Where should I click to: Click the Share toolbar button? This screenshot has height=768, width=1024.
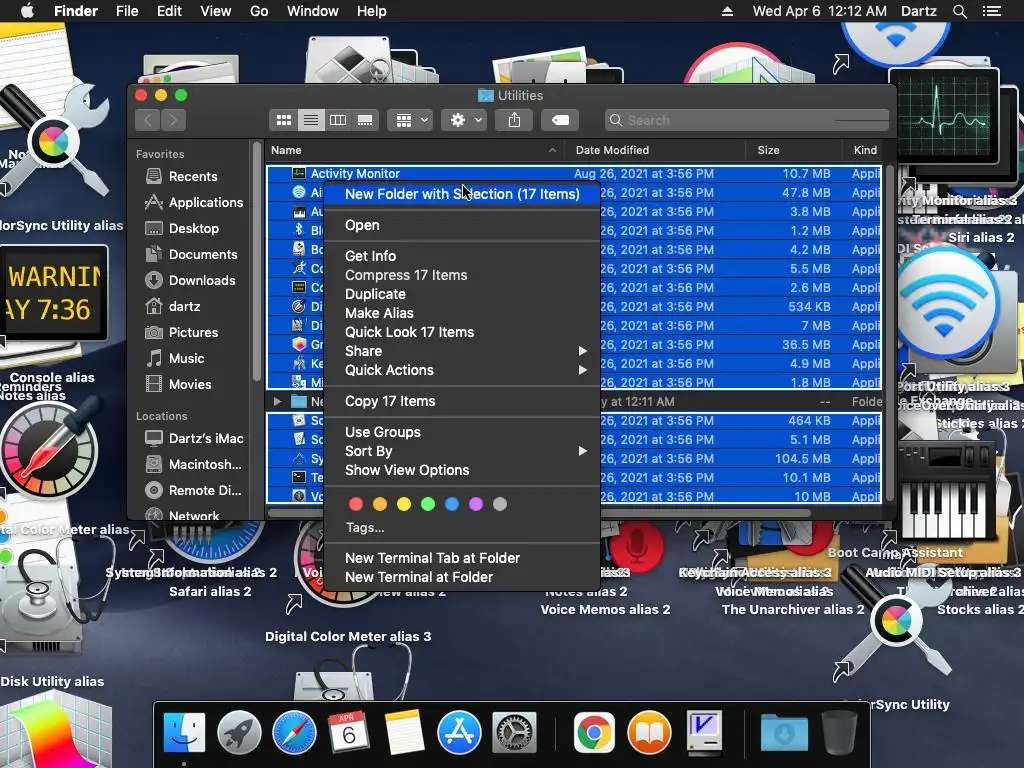tap(514, 120)
